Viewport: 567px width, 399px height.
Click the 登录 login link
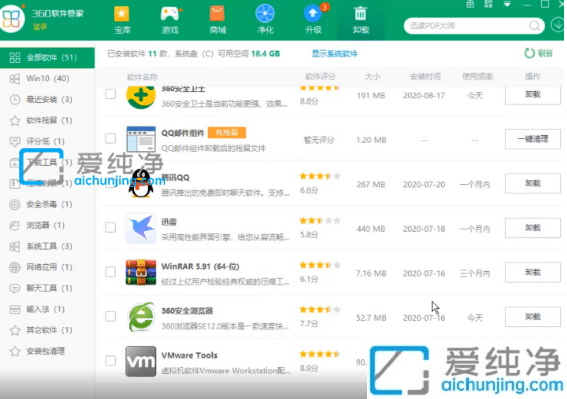tap(40, 26)
